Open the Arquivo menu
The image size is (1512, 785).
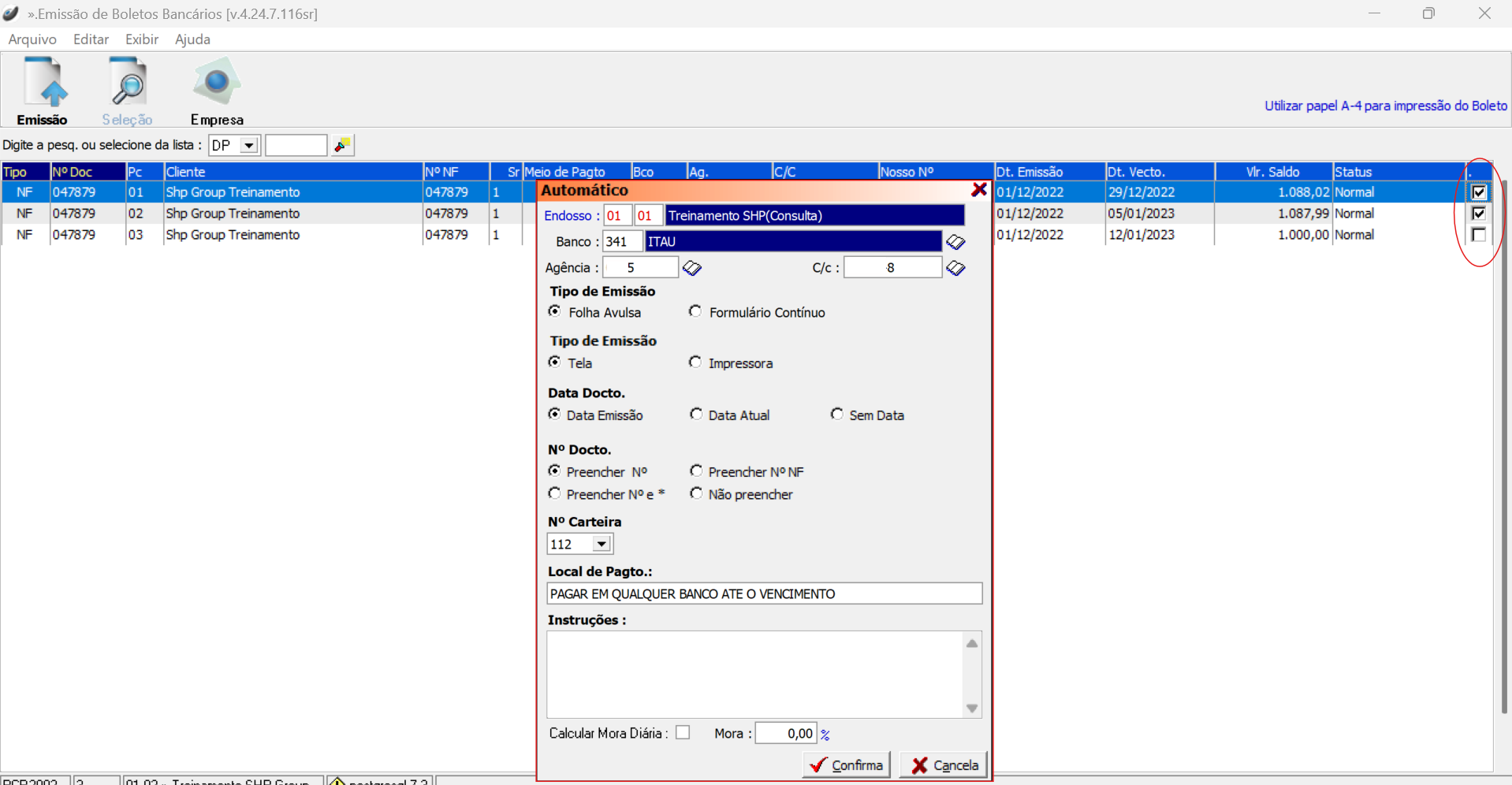(x=32, y=39)
